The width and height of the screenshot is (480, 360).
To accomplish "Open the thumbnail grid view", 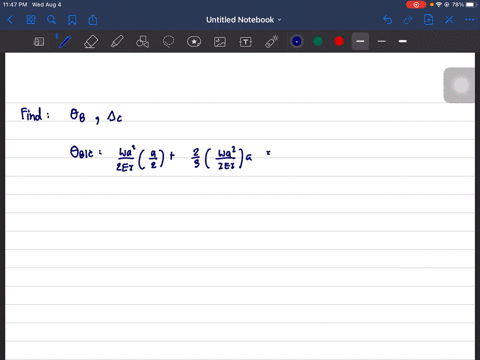I will (31, 20).
